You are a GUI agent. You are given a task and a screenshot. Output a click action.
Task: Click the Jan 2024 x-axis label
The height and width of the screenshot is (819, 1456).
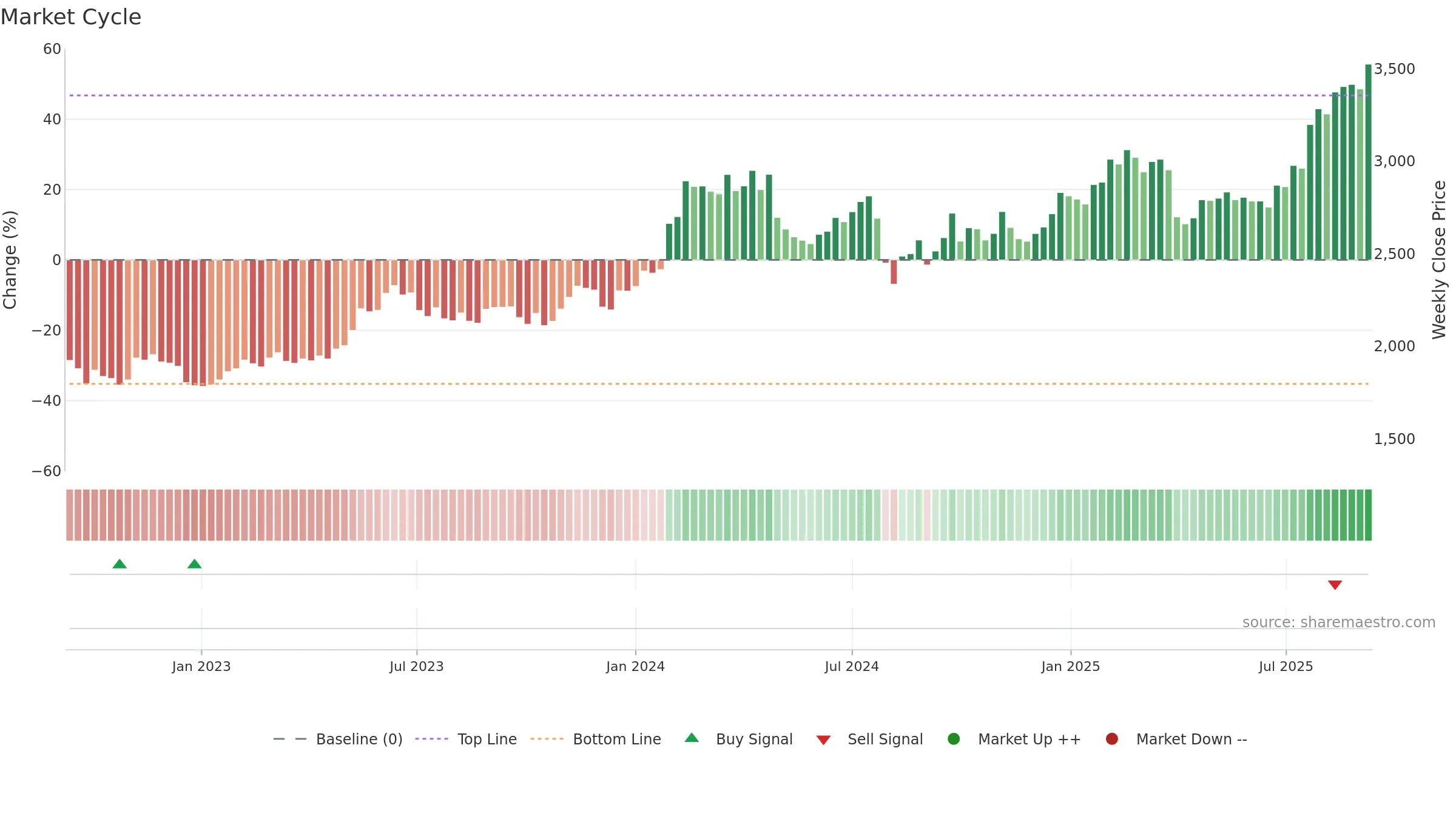636,666
